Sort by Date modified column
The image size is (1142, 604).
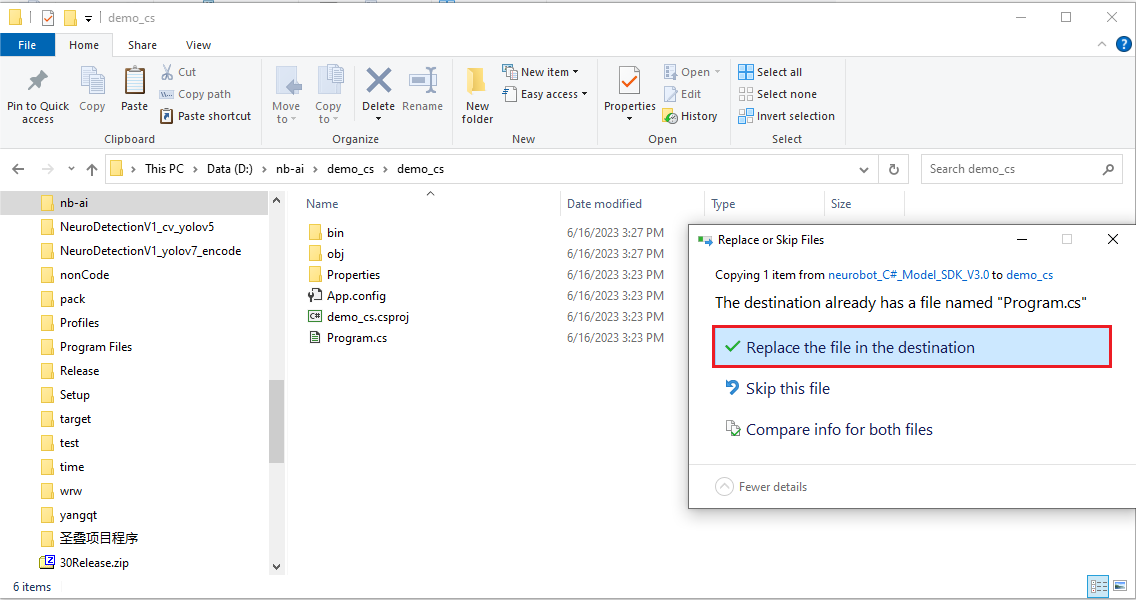[x=605, y=204]
